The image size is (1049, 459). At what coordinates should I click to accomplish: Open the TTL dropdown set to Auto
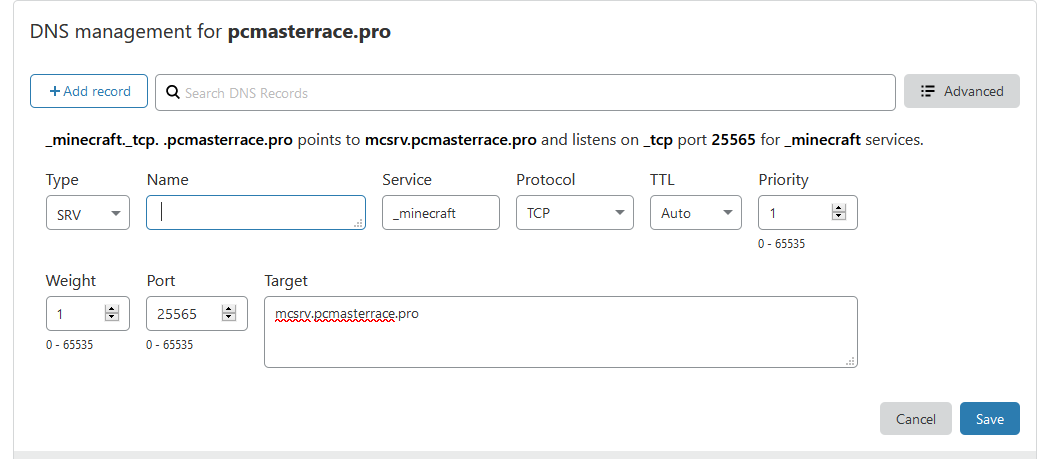(695, 213)
